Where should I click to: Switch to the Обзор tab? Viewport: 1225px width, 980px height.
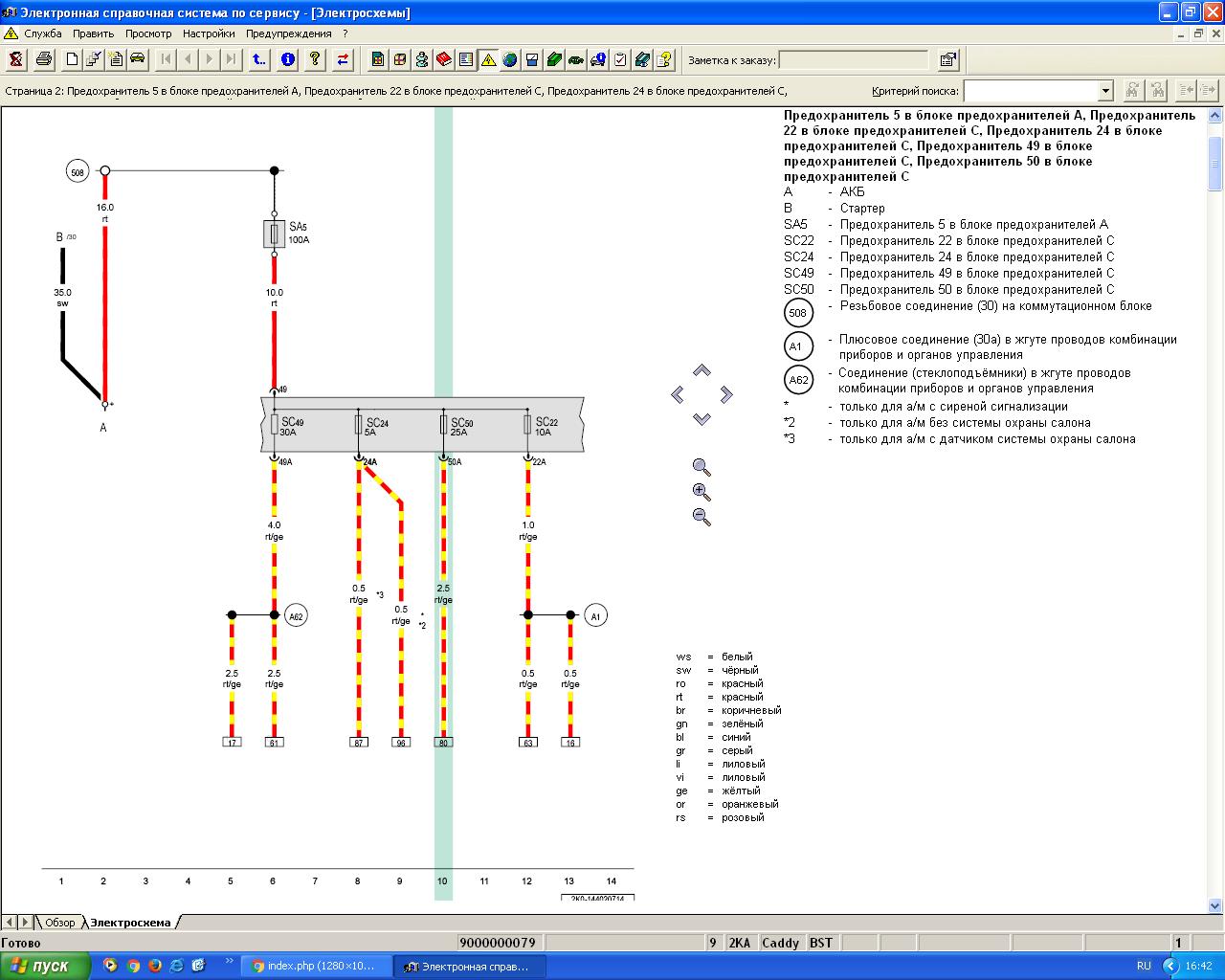[59, 923]
